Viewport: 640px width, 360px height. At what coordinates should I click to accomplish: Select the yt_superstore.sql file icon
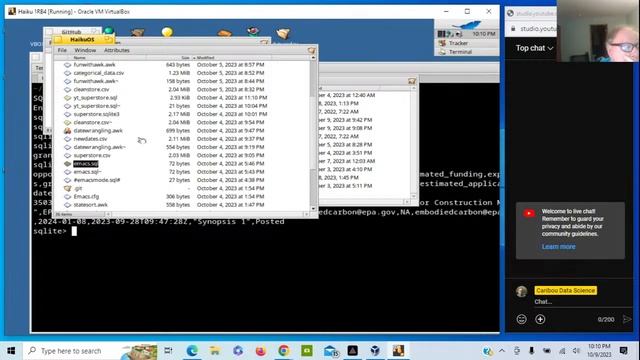click(67, 98)
